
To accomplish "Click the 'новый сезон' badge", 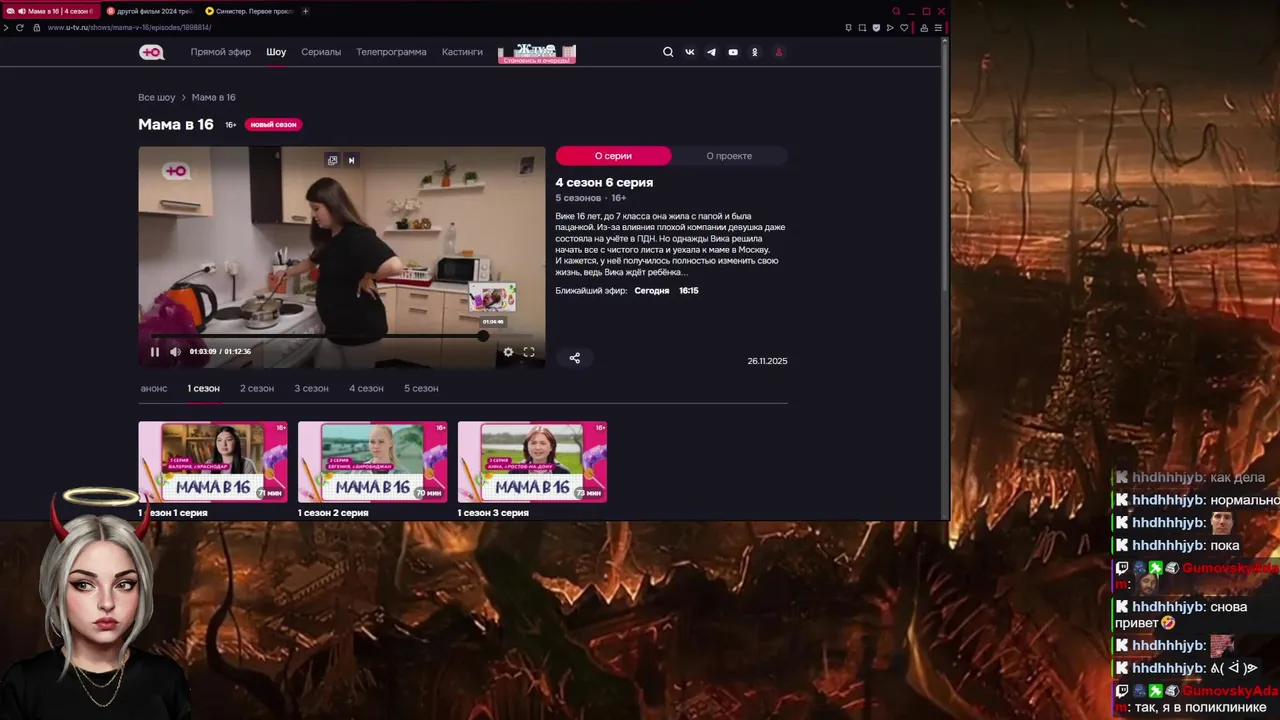I will coord(273,125).
